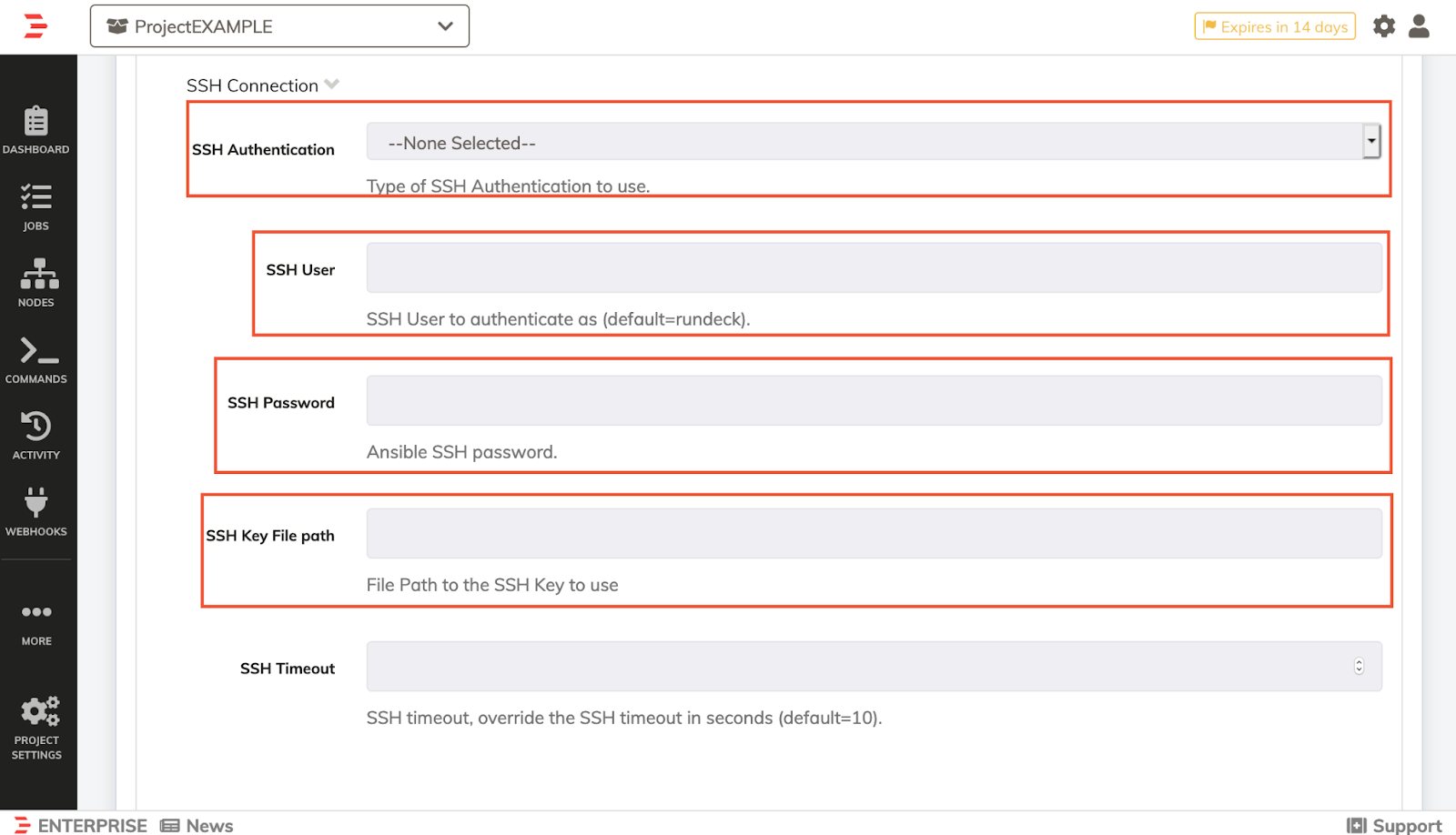Click the SSH Password label

(281, 403)
